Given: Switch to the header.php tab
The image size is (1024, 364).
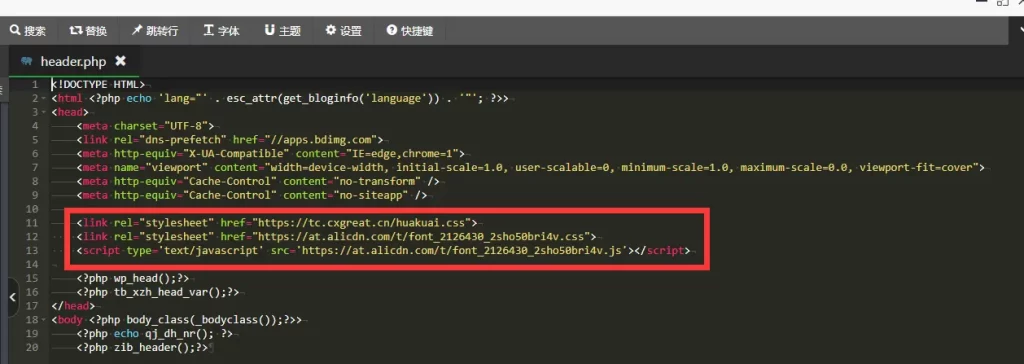Looking at the screenshot, I should pyautogui.click(x=72, y=61).
